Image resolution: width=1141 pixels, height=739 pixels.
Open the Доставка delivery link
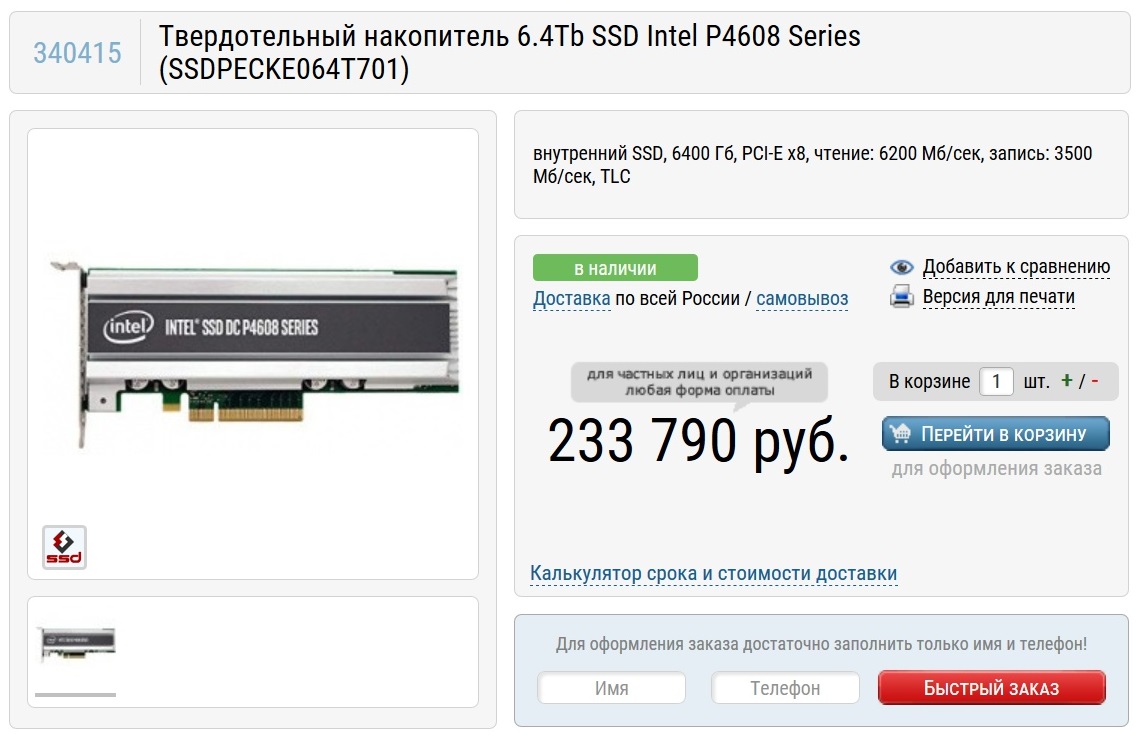click(x=571, y=299)
